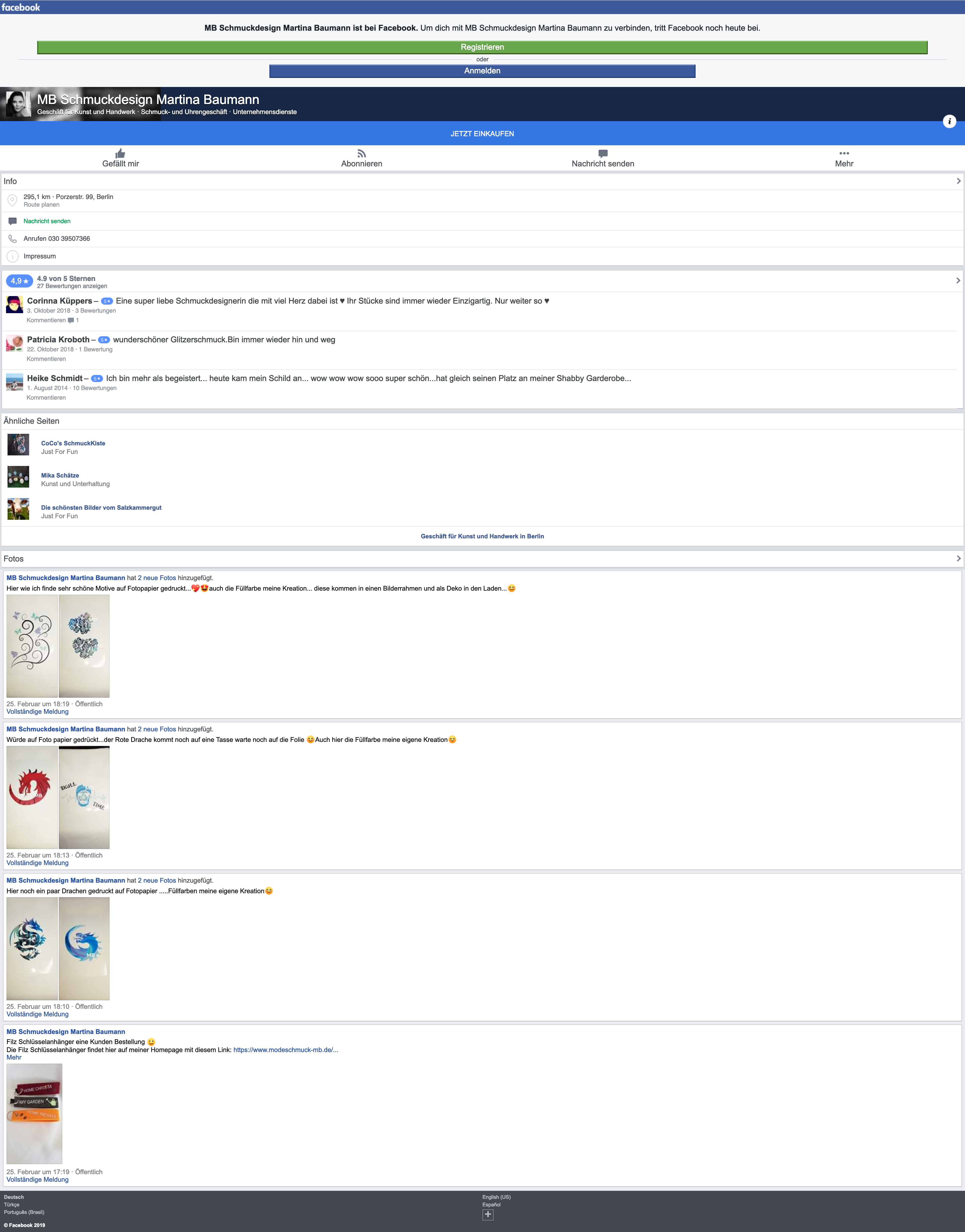Screen dimensions: 965x1232
Task: Click Heike Schmidt's name
Action: click(x=55, y=378)
